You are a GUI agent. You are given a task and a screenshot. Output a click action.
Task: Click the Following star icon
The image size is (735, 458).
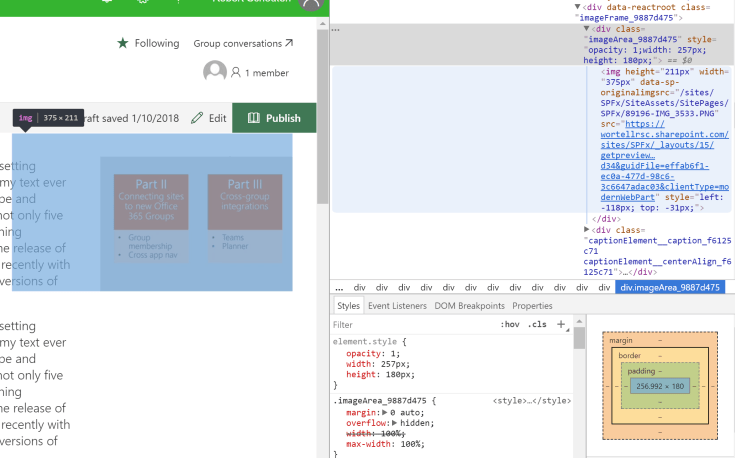(123, 43)
